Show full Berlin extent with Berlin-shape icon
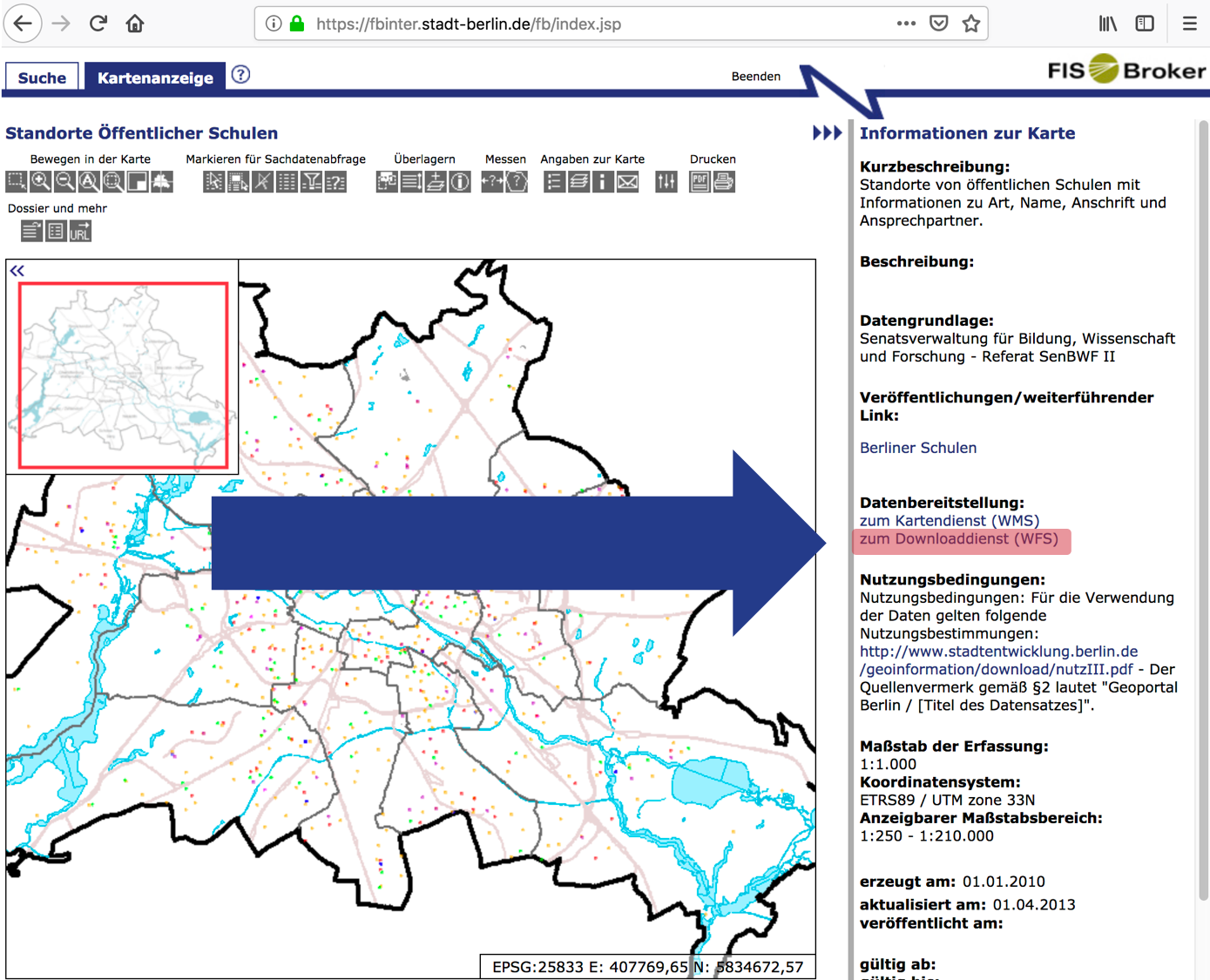 pyautogui.click(x=162, y=181)
